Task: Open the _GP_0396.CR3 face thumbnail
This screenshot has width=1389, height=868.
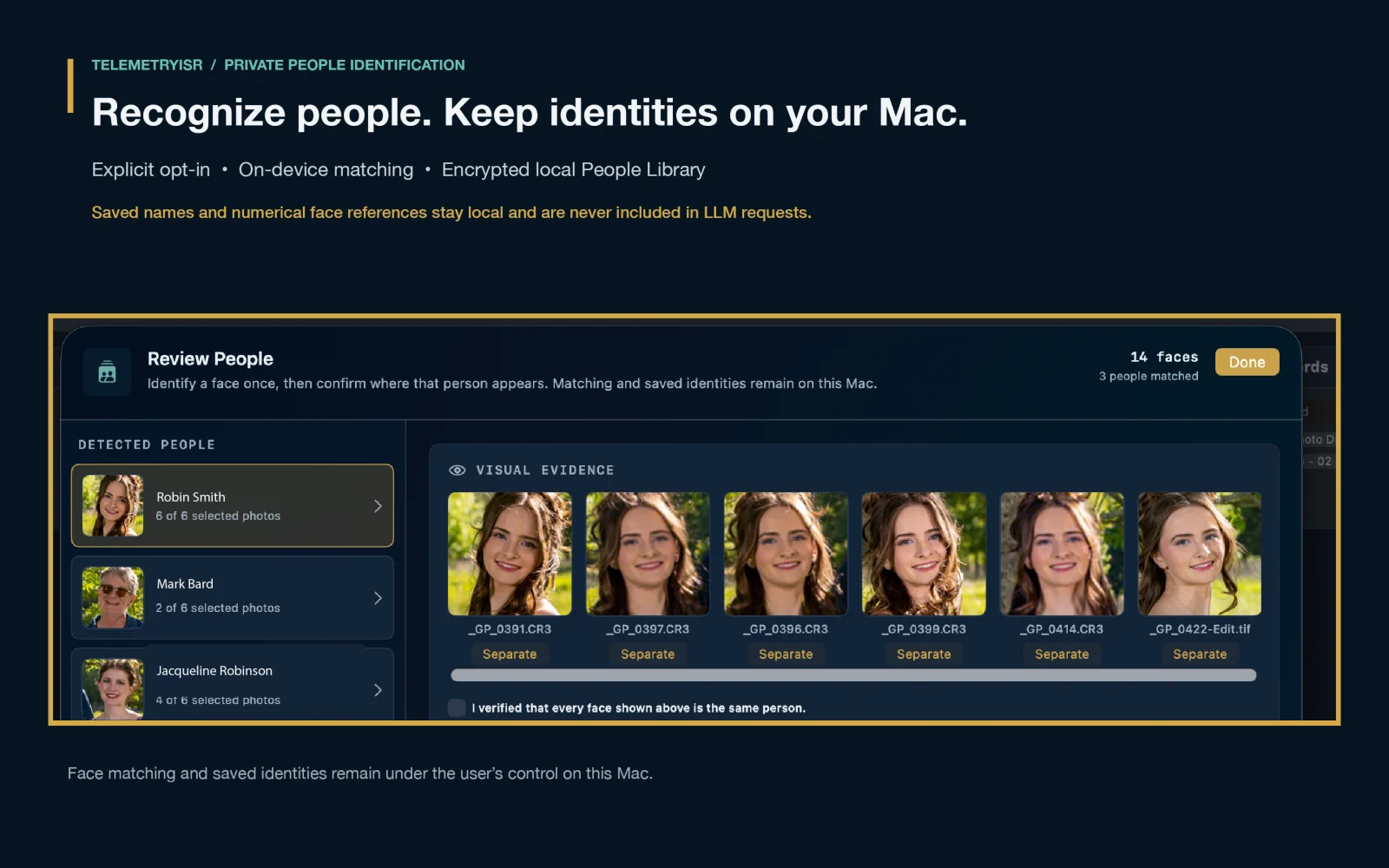Action: pyautogui.click(x=786, y=554)
